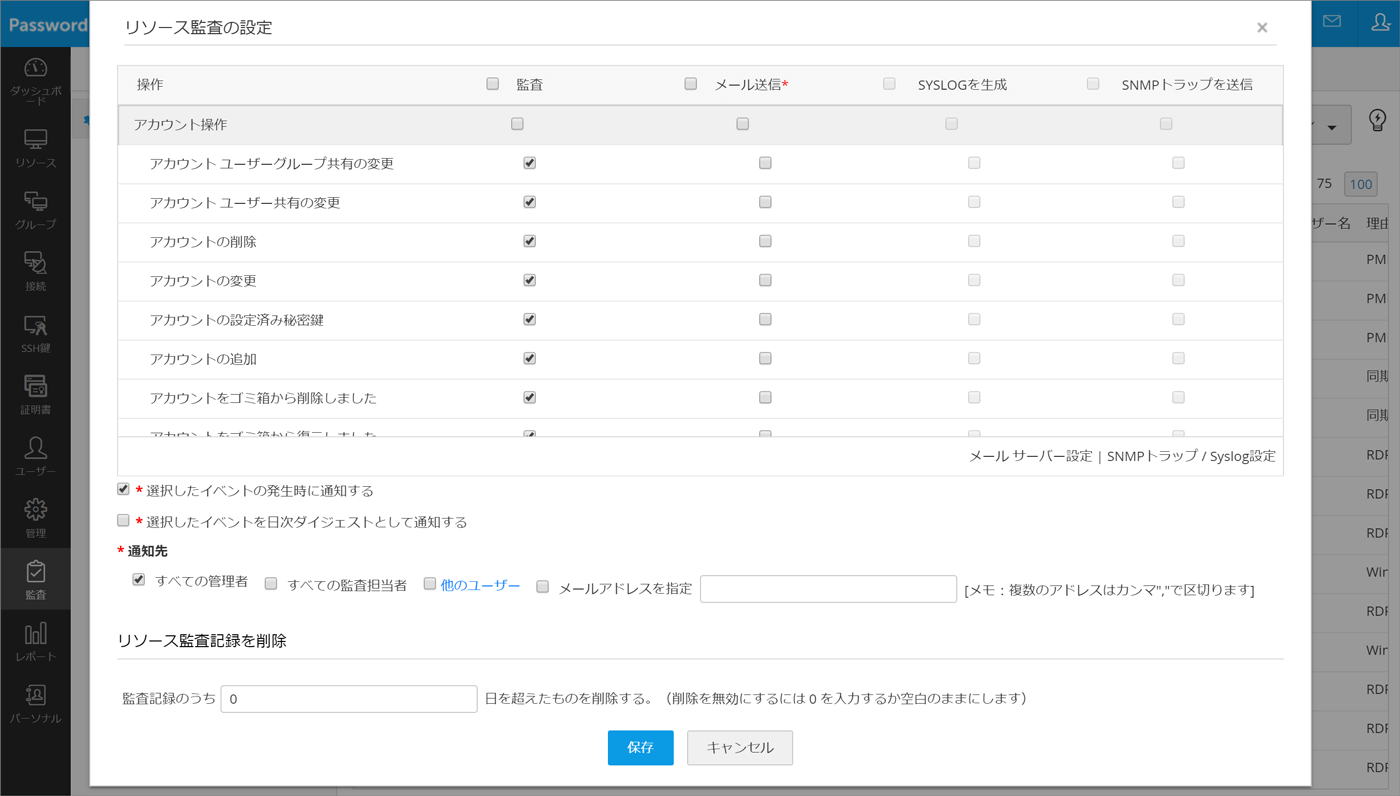Close the リソース監査の設定 dialog
The width and height of the screenshot is (1400, 796).
1262,28
